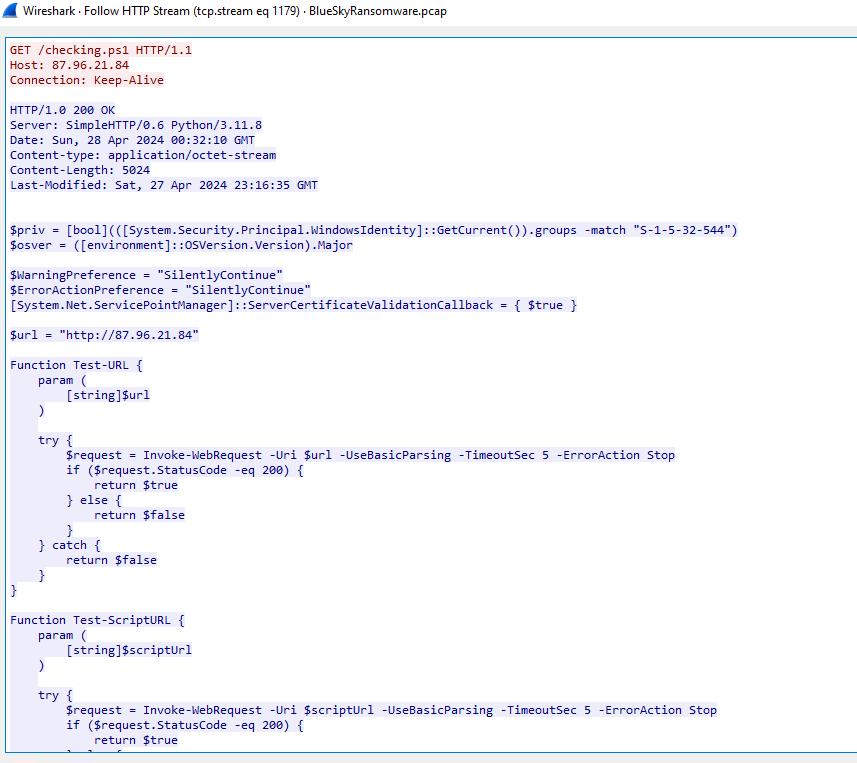
Task: Click the '$url = "http://87.96.21.84"' line
Action: click(x=104, y=335)
